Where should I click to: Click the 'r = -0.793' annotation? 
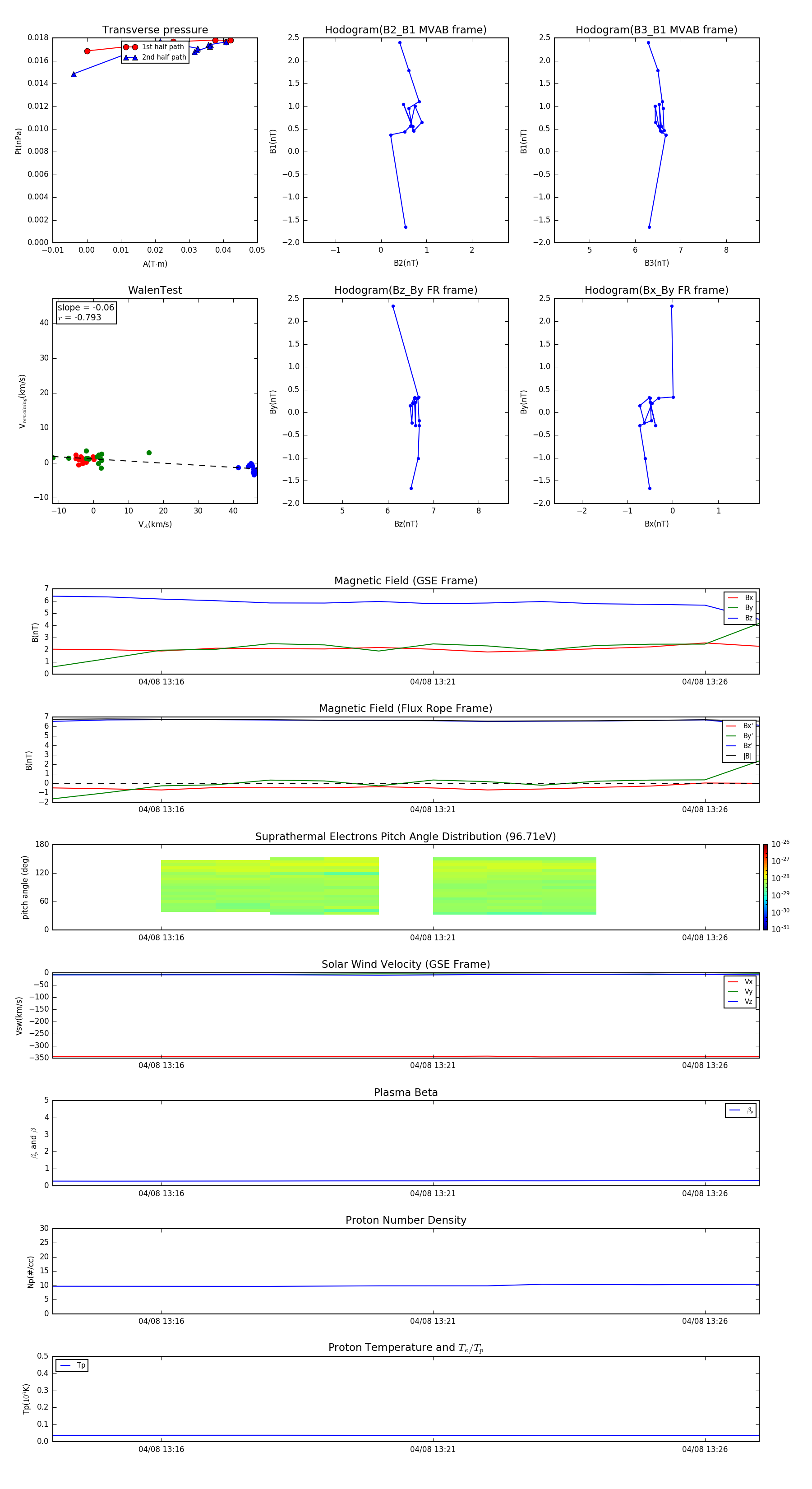click(x=80, y=317)
